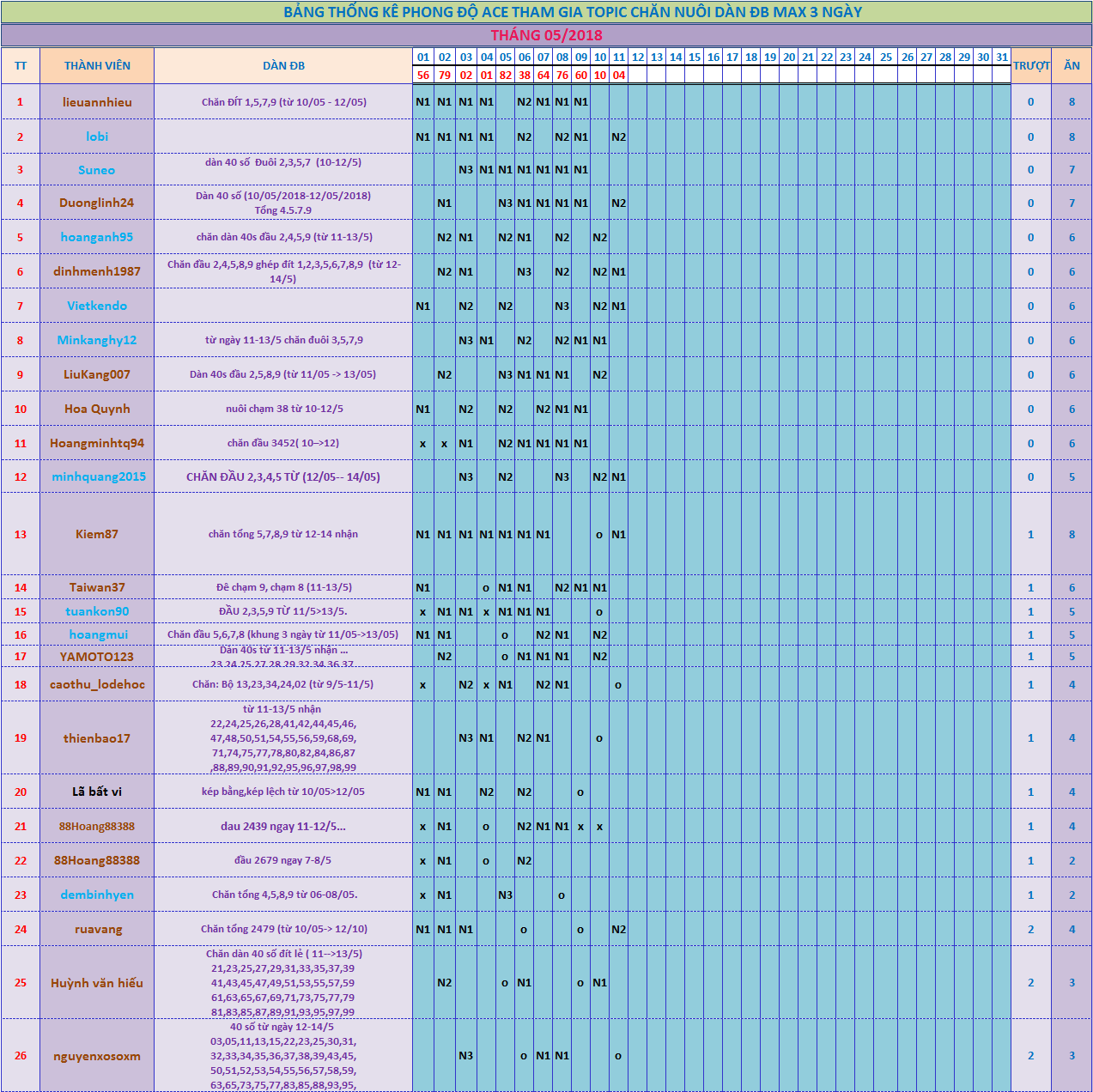Click the cell "chăn tổng 5,7,8,9 từ 12-14 nhận"
Screen dimensions: 1093x1092
[x=283, y=534]
